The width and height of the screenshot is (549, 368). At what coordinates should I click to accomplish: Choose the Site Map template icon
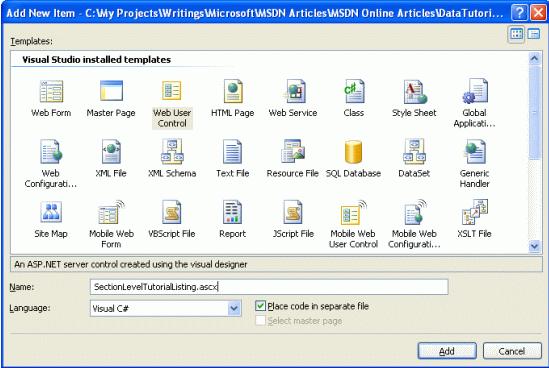[51, 212]
